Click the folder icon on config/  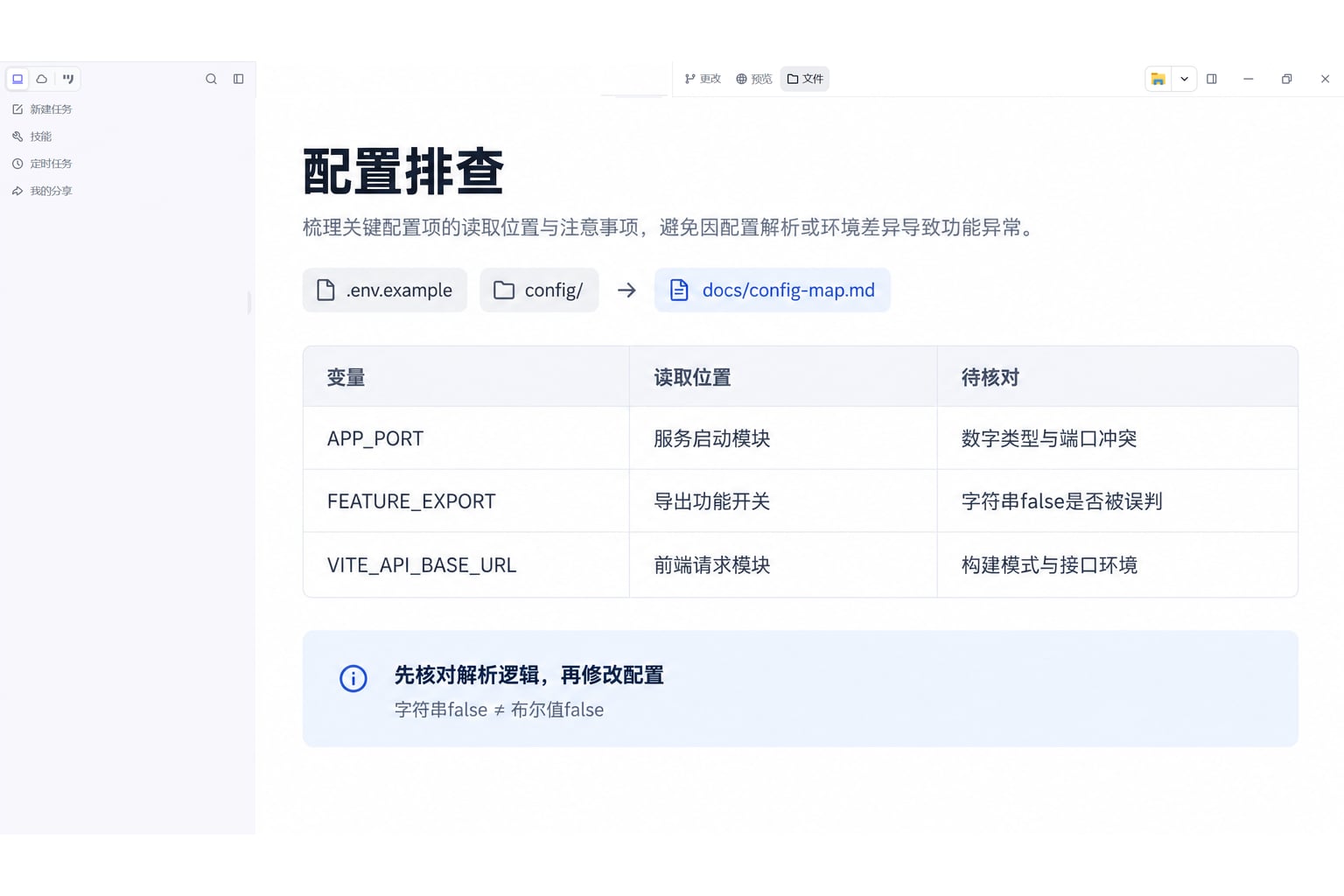point(504,290)
